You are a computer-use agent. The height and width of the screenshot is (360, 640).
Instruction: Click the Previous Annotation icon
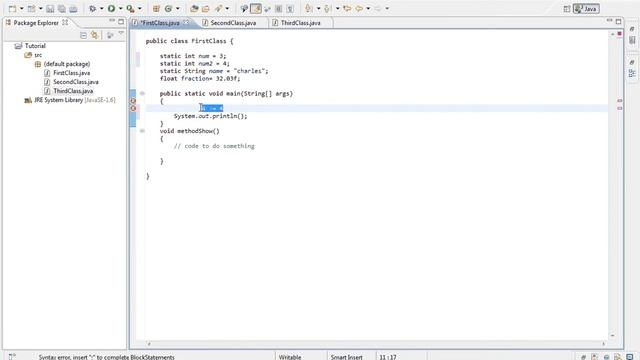(327, 9)
